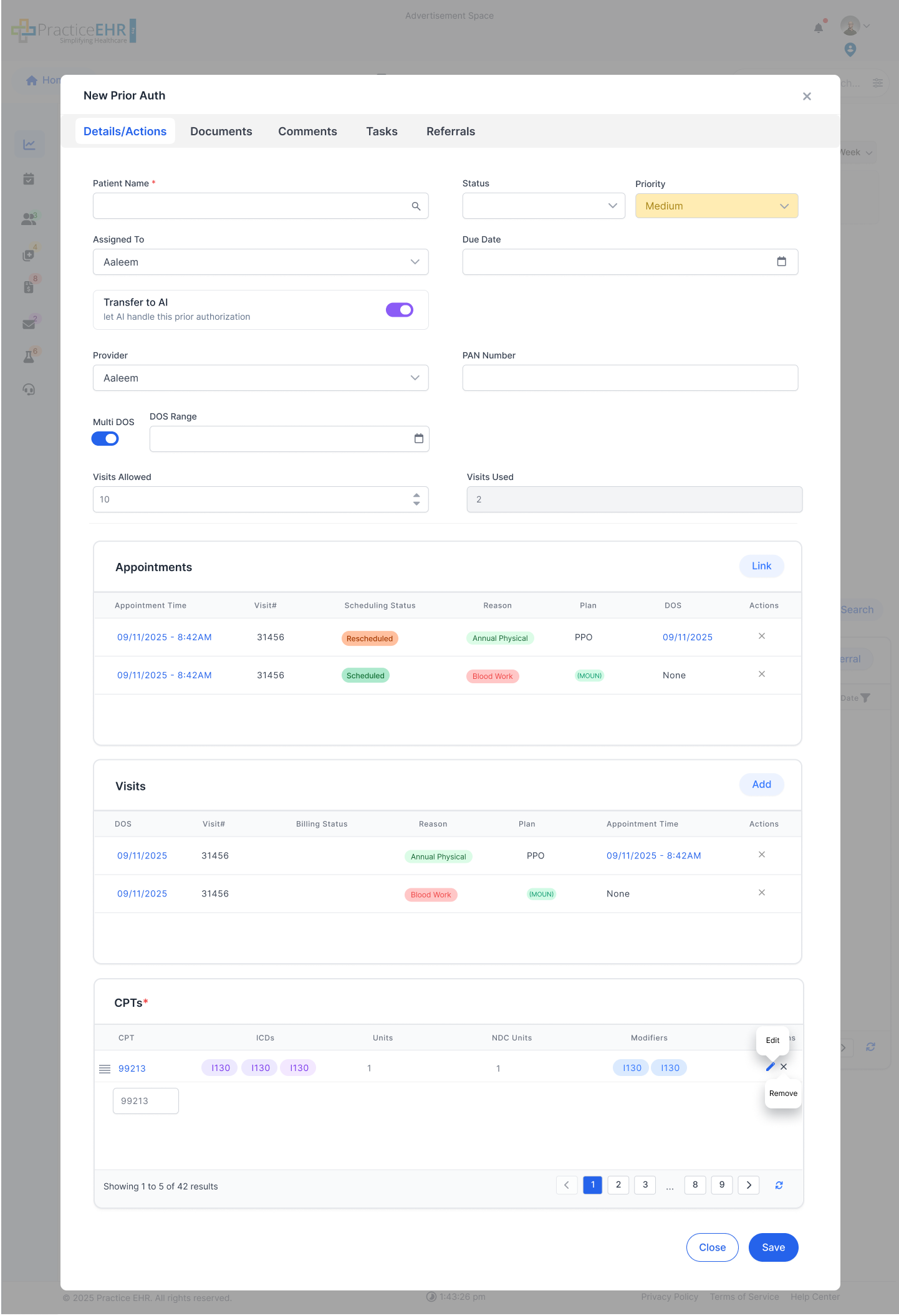899x1316 pixels.
Task: Expand the Assigned To dropdown
Action: (x=261, y=262)
